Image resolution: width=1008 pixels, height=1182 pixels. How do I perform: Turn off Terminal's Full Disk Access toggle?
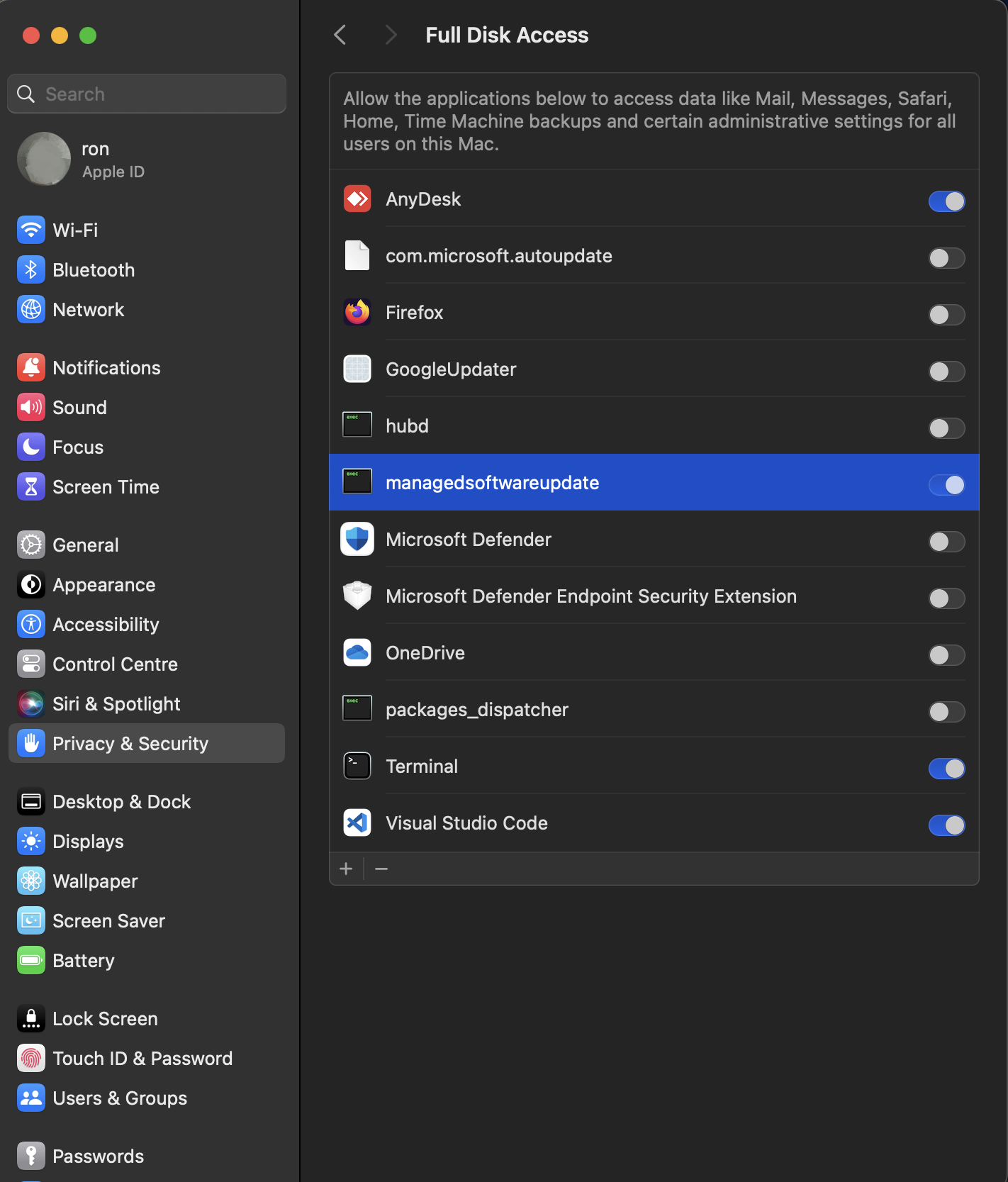[946, 769]
